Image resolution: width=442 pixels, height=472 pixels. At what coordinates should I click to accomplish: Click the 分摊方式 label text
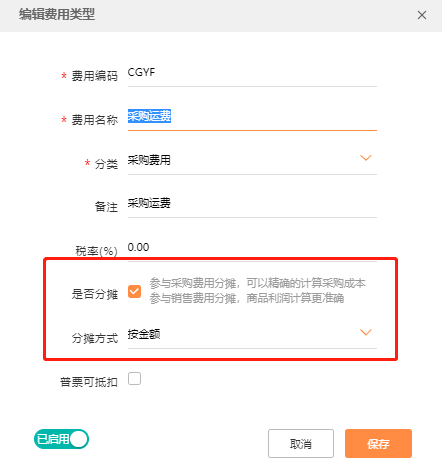[95, 338]
